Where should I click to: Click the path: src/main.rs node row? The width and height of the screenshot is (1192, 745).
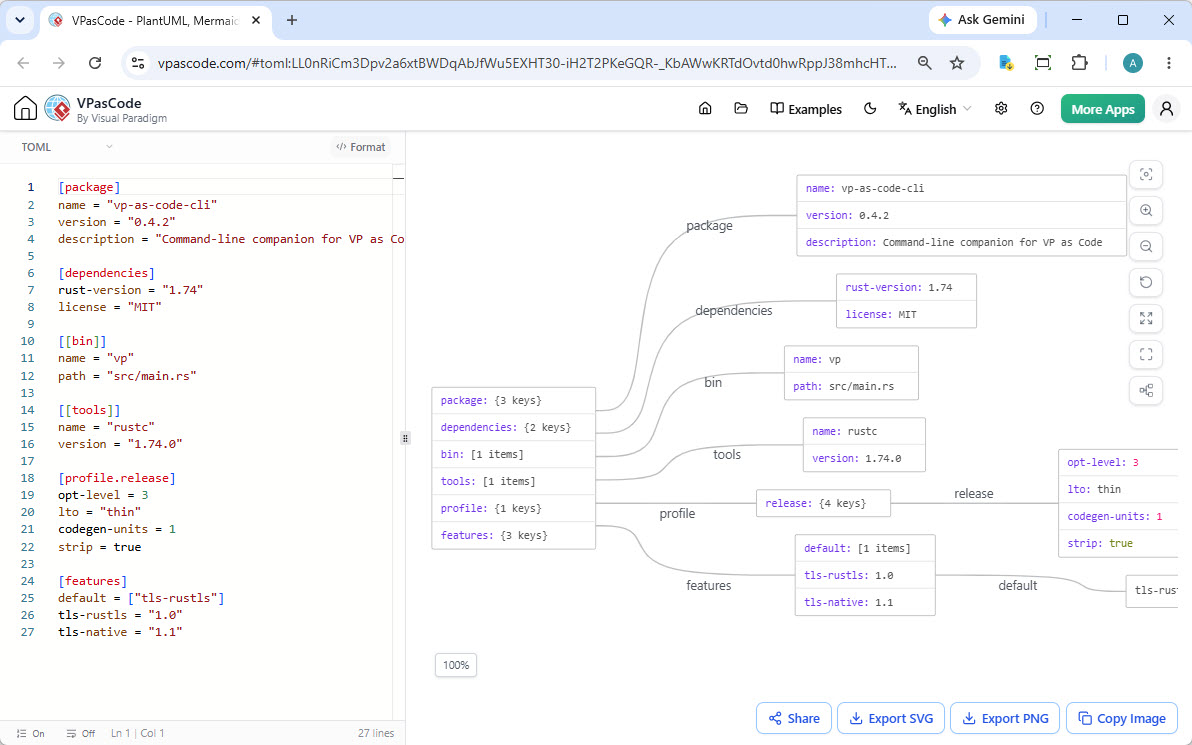(x=851, y=386)
